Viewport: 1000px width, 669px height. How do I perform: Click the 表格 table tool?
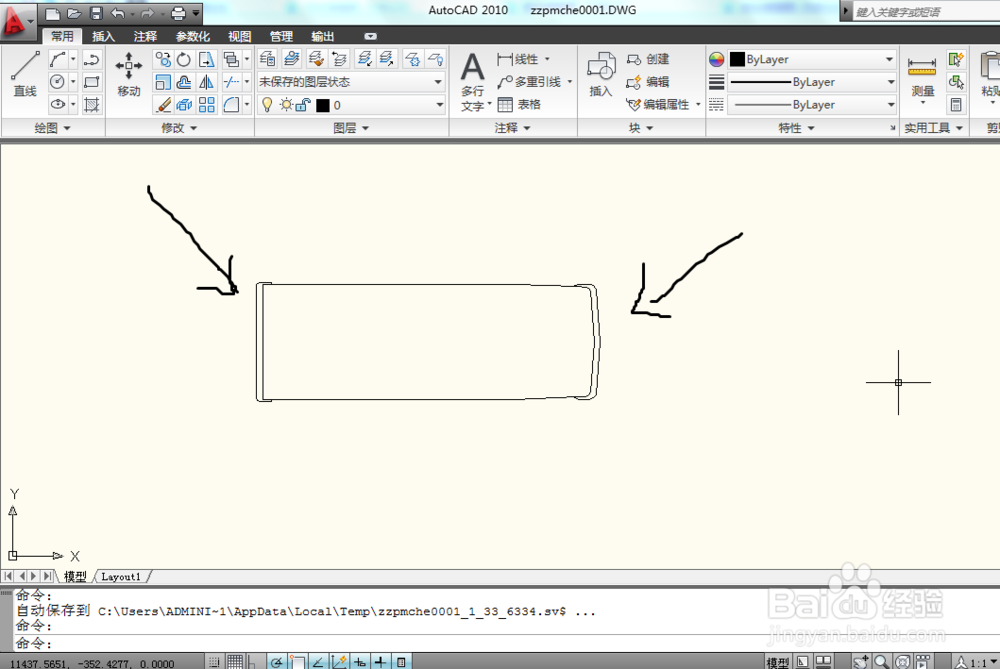(519, 104)
